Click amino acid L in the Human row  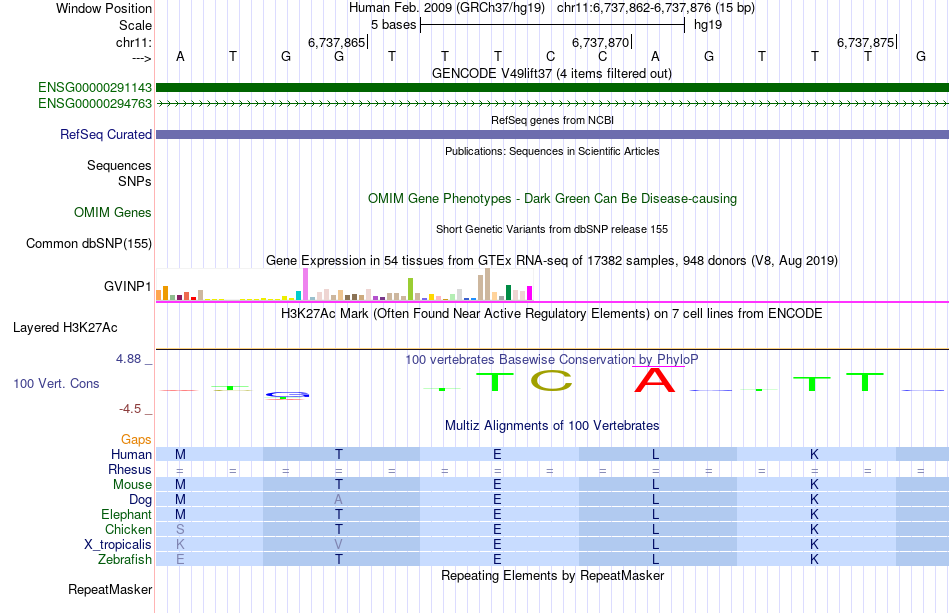click(656, 454)
